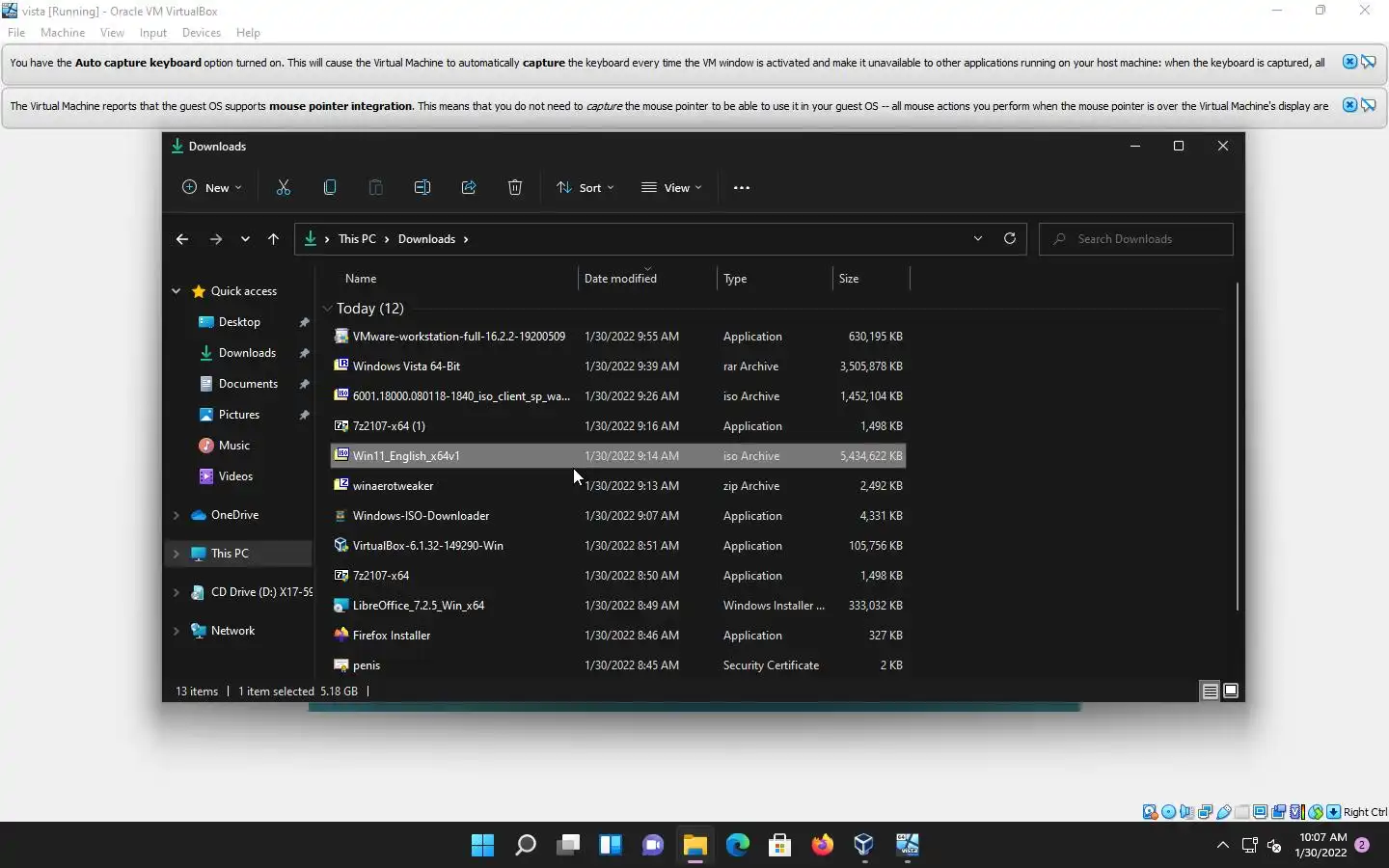Viewport: 1389px width, 868px height.
Task: Select Music in navigation pane
Action: coord(234,446)
